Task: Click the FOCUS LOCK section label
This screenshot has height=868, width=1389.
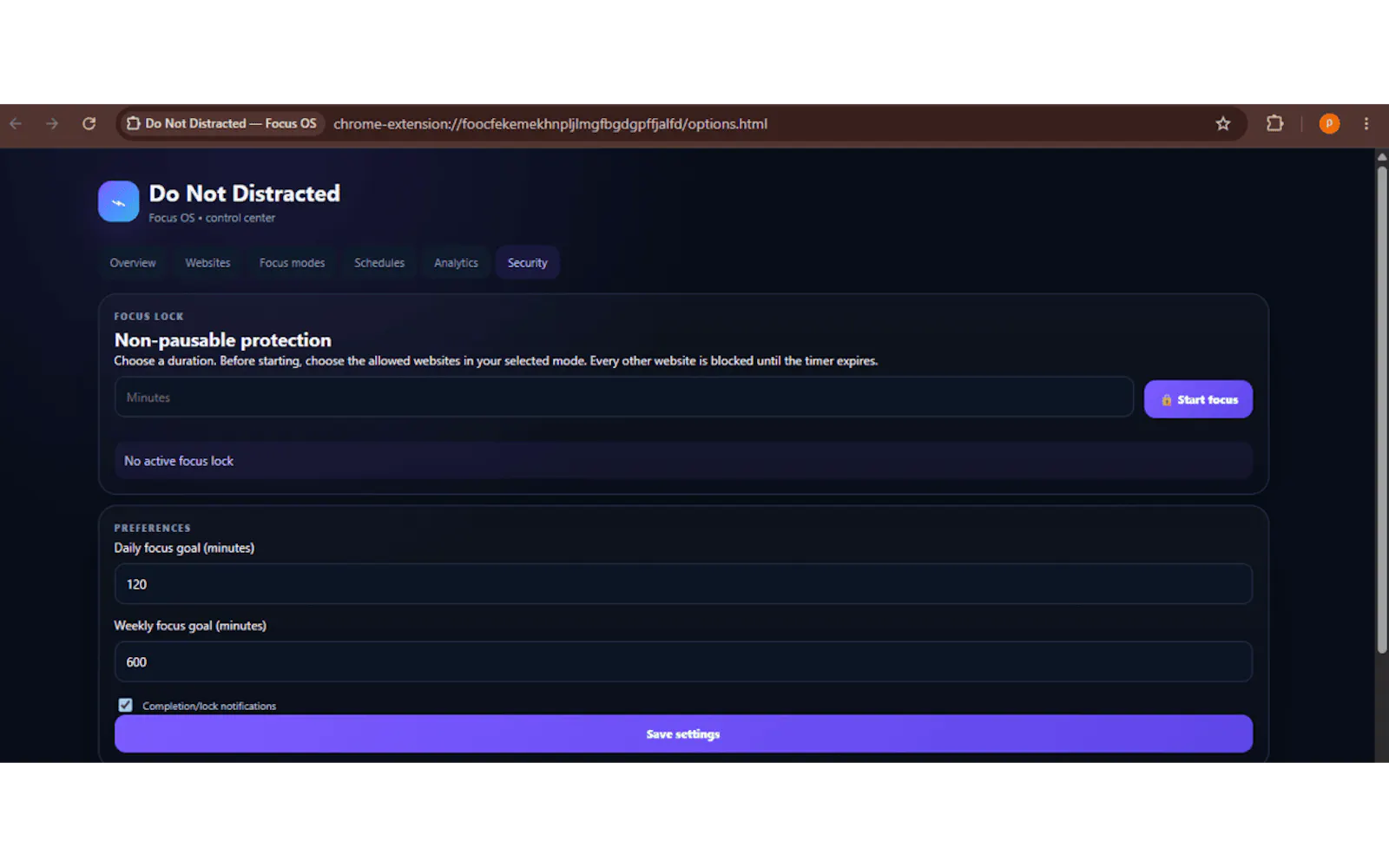Action: coord(148,317)
